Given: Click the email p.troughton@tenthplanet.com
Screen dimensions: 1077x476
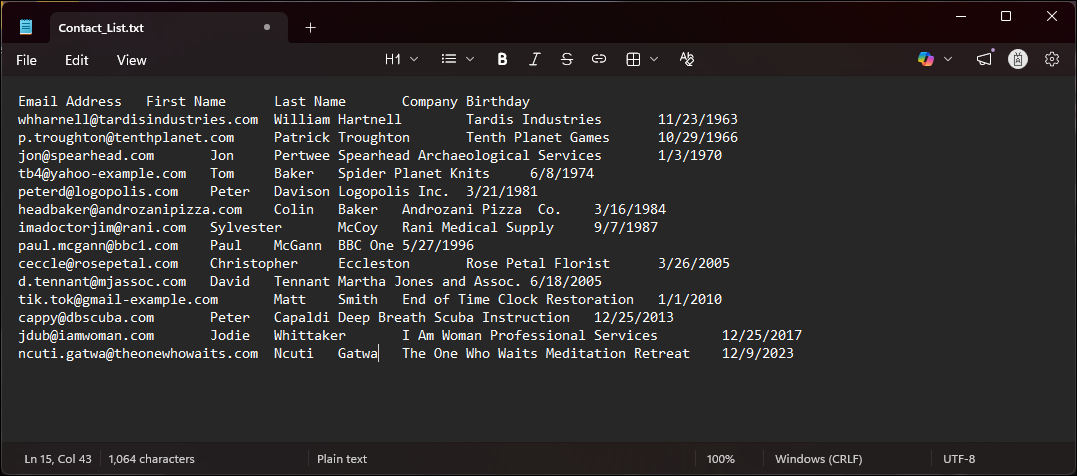Looking at the screenshot, I should pyautogui.click(x=126, y=137).
